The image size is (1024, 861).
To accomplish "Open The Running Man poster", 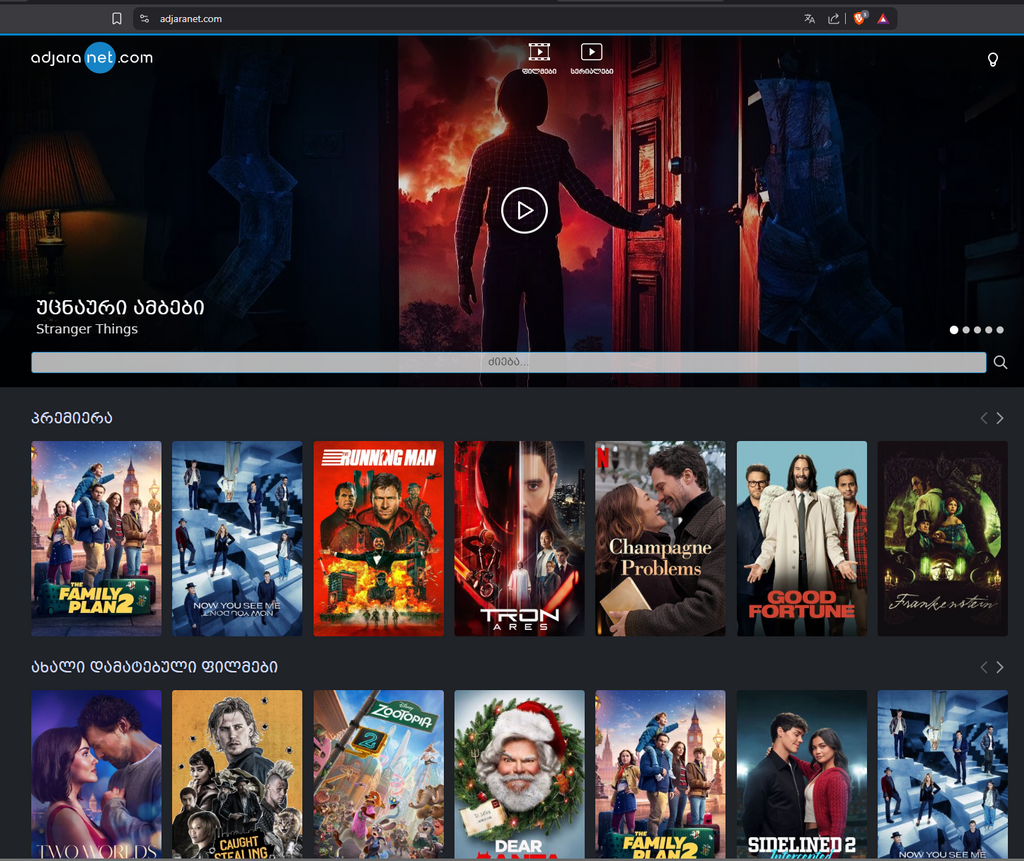I will click(x=378, y=538).
